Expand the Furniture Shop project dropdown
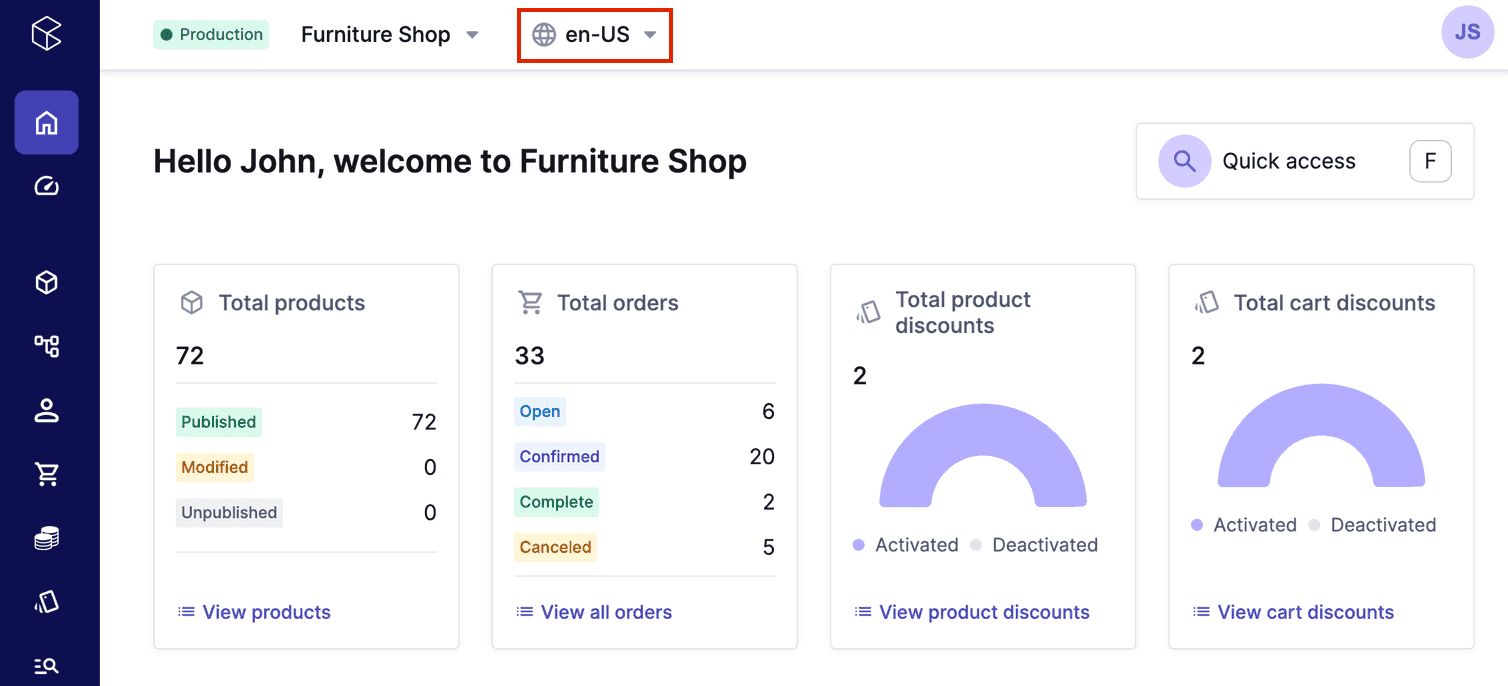The height and width of the screenshot is (686, 1508). [390, 35]
